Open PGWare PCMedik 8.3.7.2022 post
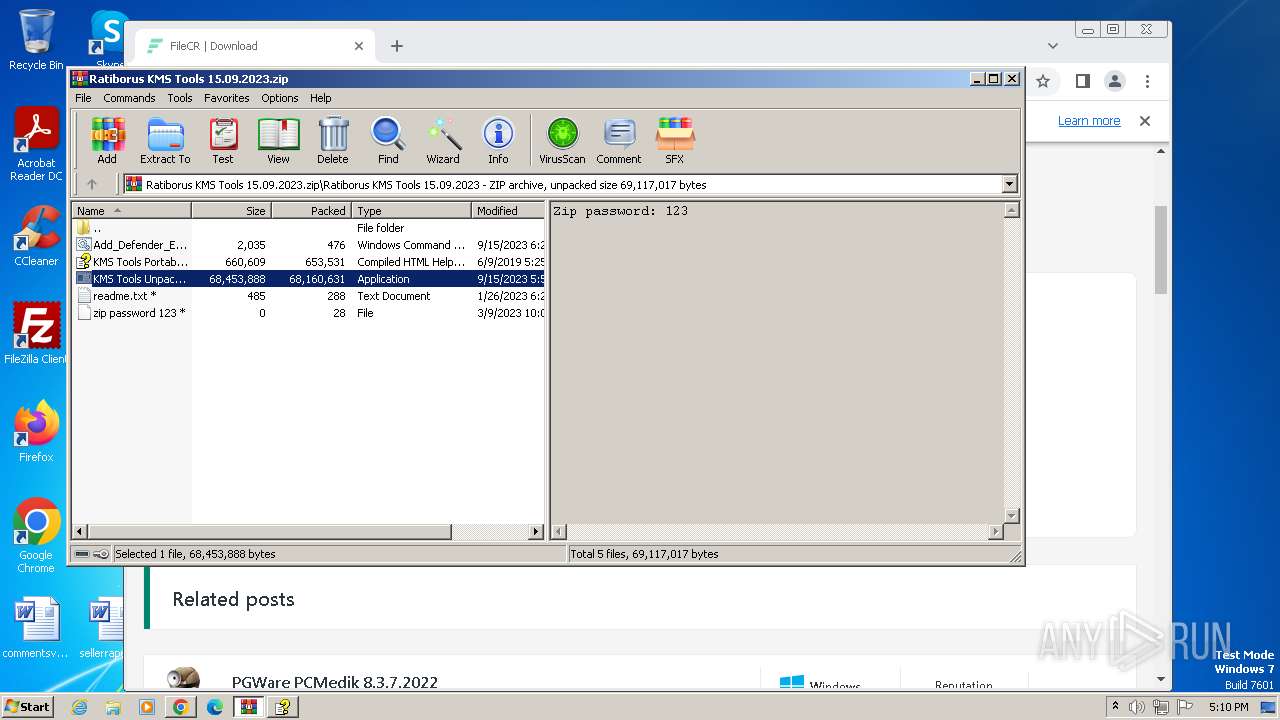This screenshot has width=1280, height=720. (335, 683)
